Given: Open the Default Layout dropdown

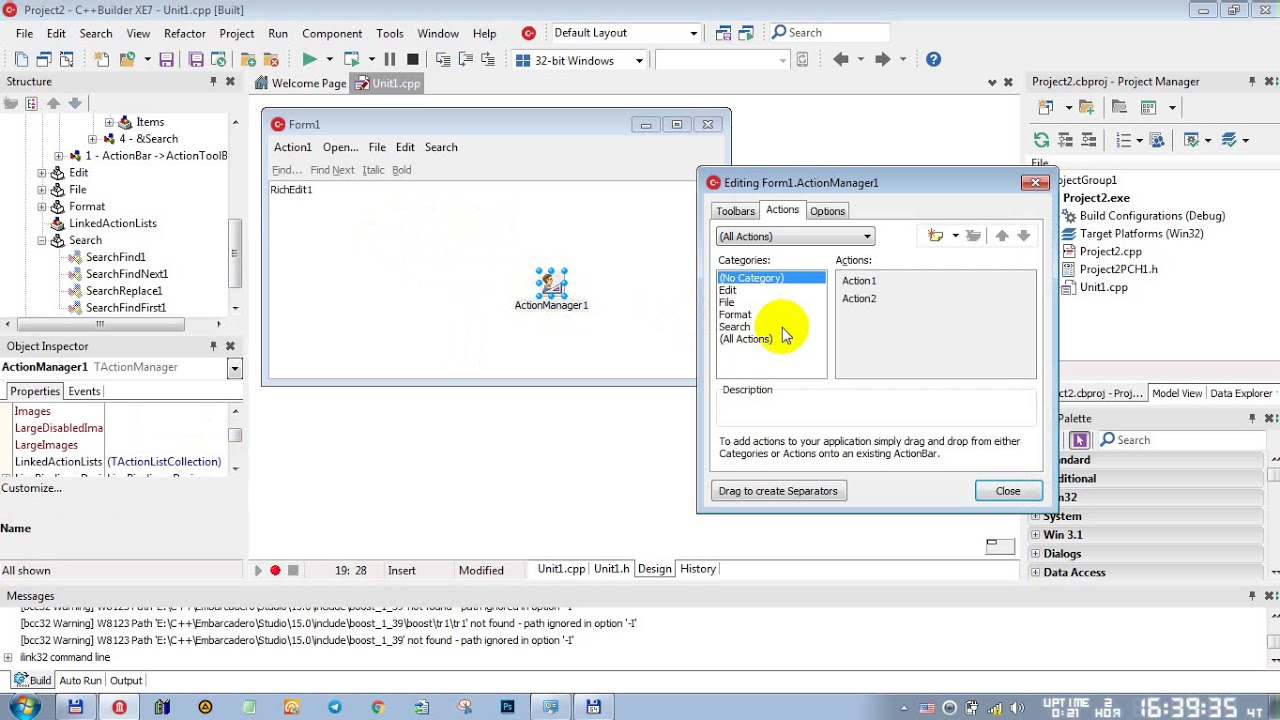Looking at the screenshot, I should 693,33.
